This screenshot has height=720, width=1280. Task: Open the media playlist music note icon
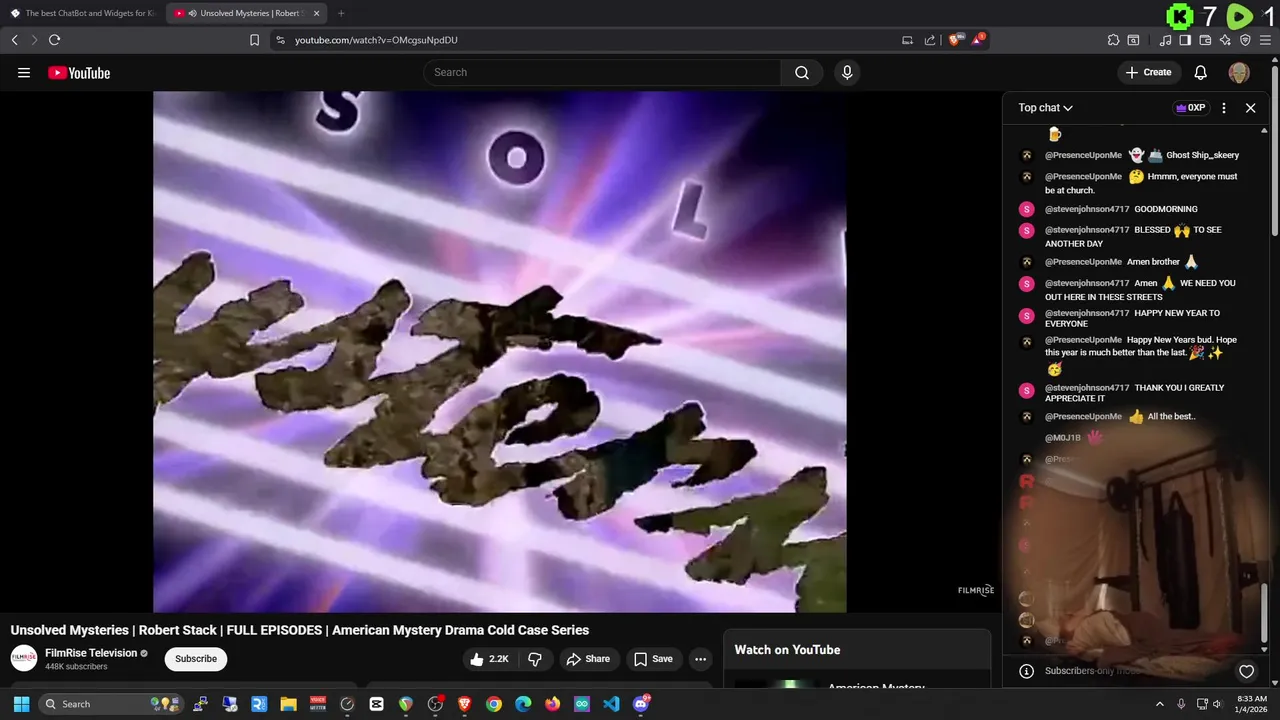pyautogui.click(x=1165, y=40)
